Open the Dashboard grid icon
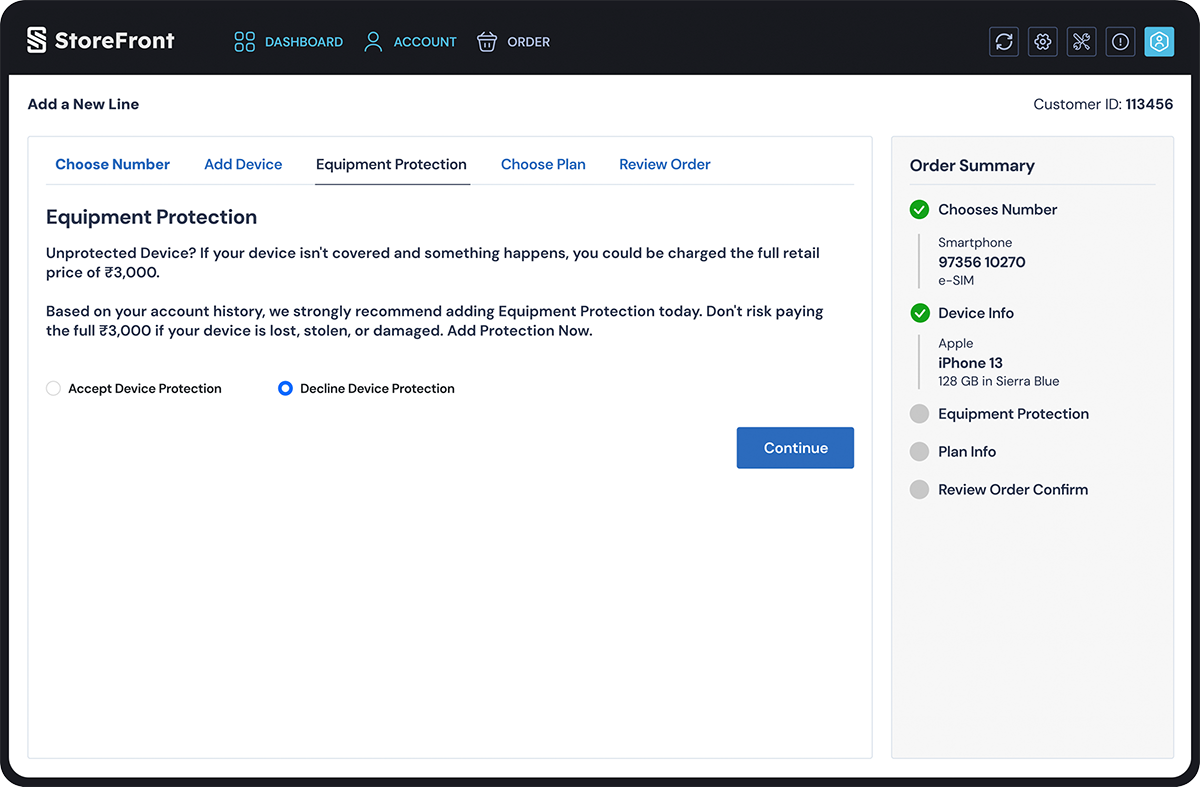Viewport: 1200px width, 787px height. pyautogui.click(x=244, y=42)
